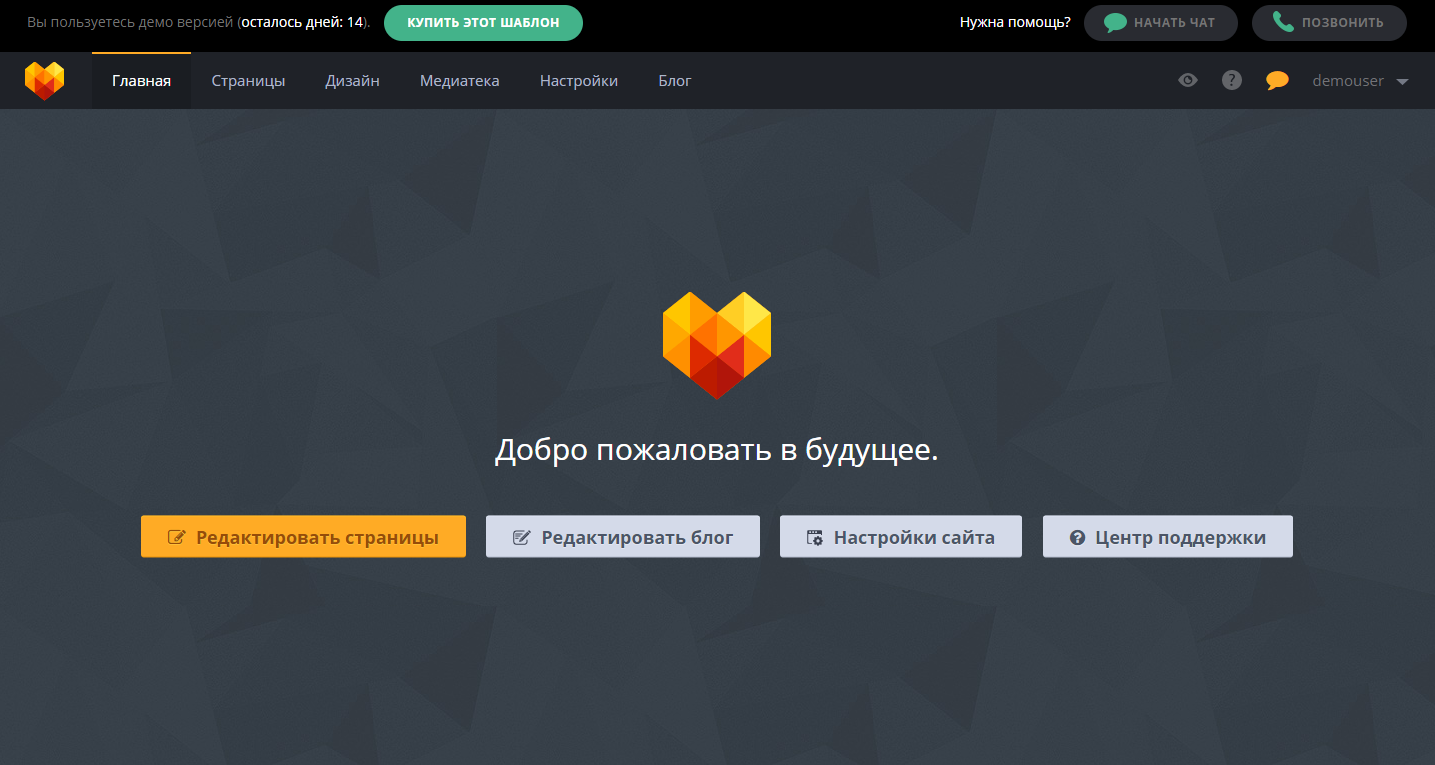Click the pencil icon on Редактировать страницы
This screenshot has height=765, width=1435.
(x=175, y=536)
